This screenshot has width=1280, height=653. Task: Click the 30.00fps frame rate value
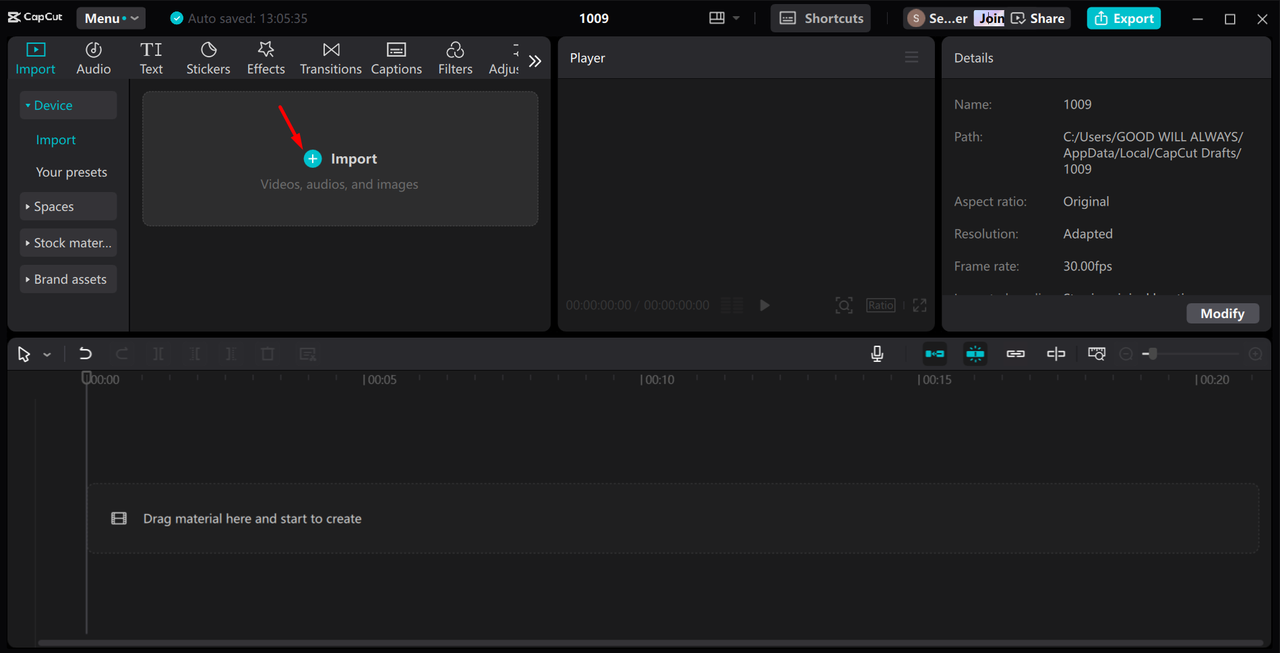1087,266
